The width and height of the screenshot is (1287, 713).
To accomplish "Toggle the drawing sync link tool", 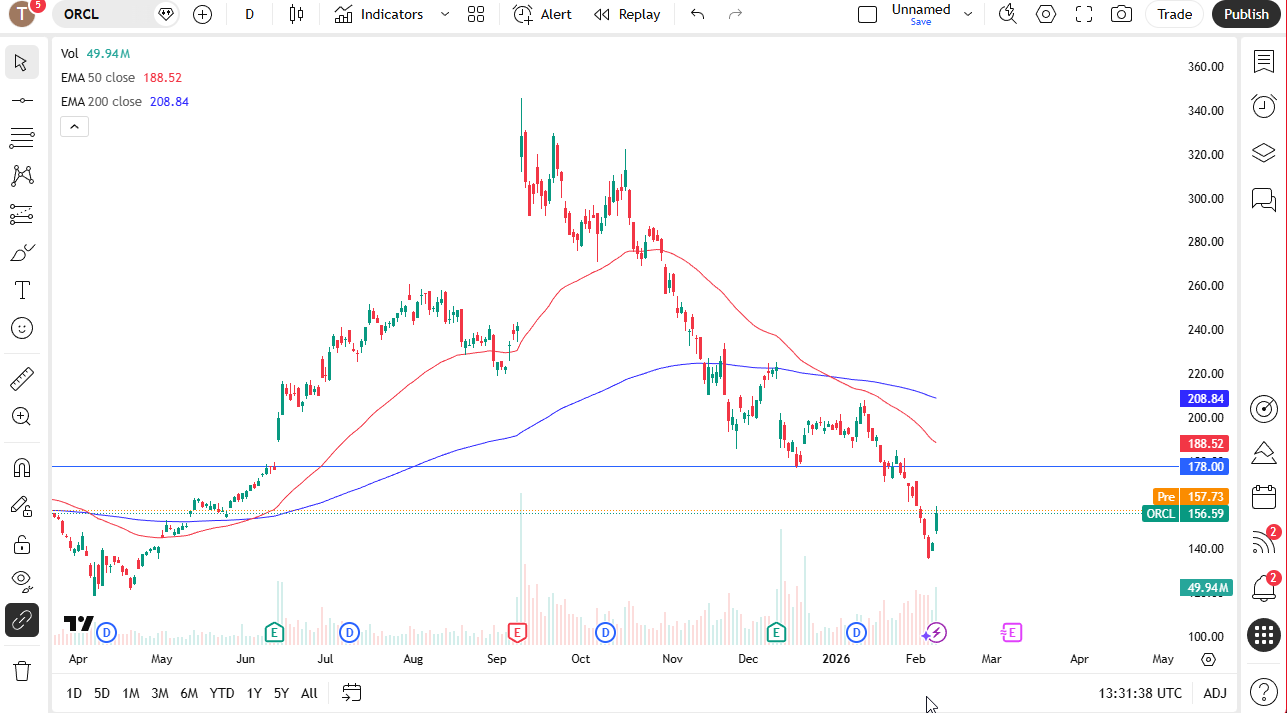I will coord(22,620).
